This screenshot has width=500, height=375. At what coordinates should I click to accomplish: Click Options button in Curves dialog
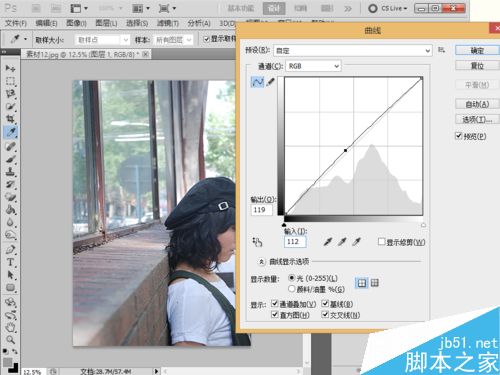point(477,119)
